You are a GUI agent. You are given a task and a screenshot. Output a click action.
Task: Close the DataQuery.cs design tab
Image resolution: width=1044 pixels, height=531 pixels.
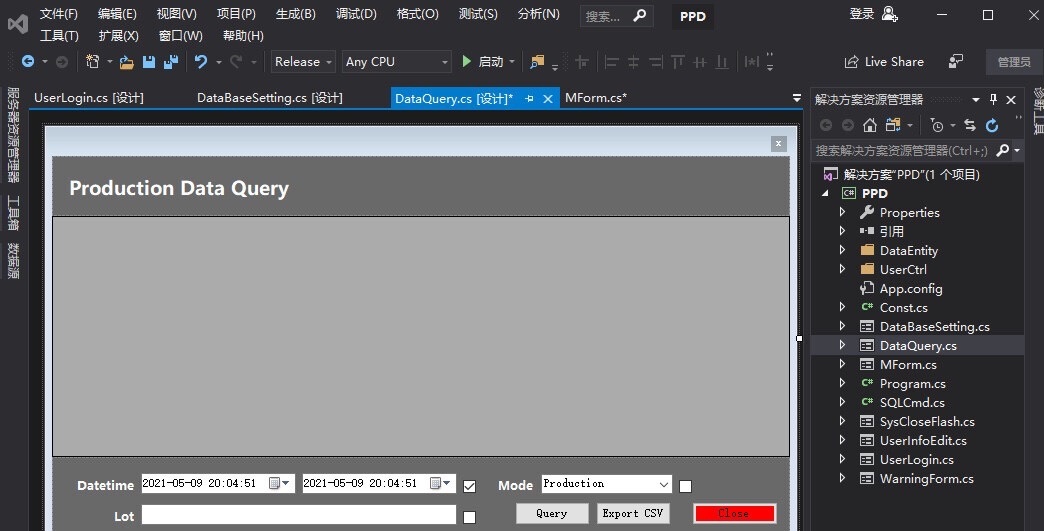point(548,98)
